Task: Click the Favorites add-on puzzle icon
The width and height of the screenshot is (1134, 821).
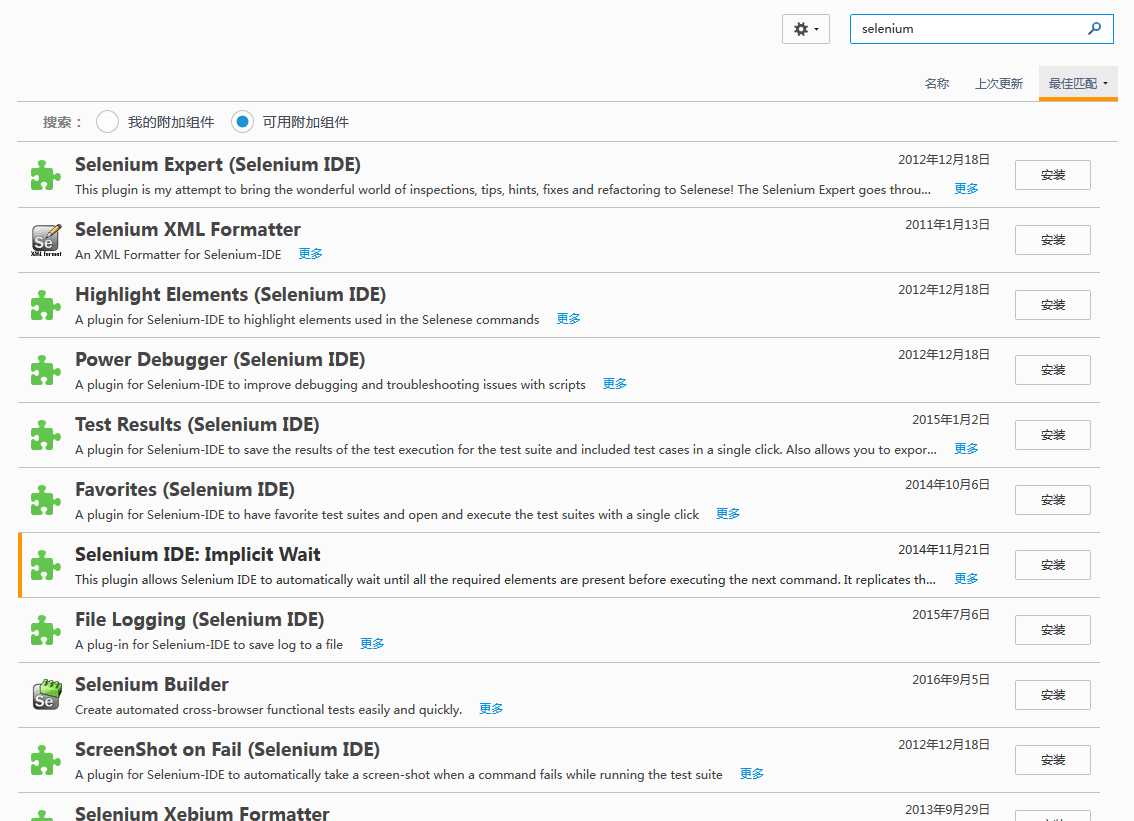Action: pyautogui.click(x=46, y=501)
